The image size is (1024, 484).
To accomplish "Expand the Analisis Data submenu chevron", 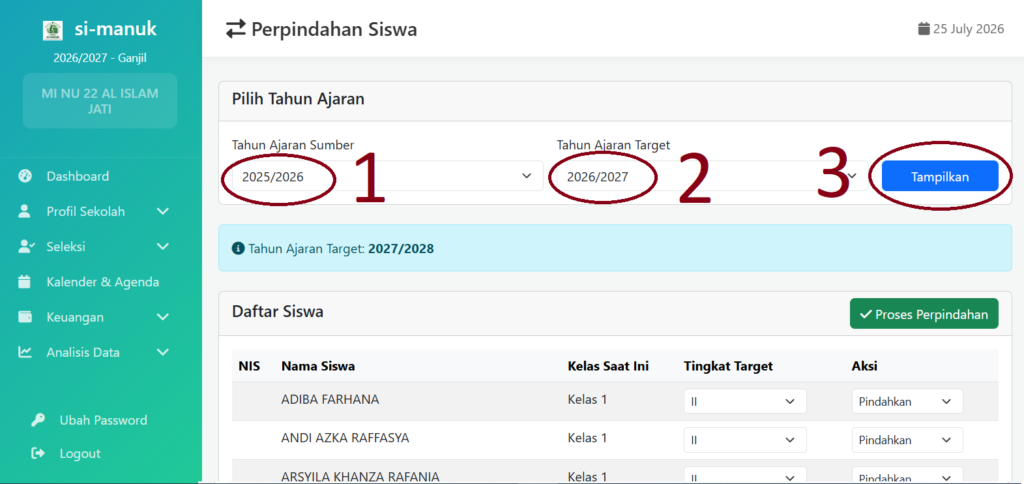I will (x=163, y=353).
